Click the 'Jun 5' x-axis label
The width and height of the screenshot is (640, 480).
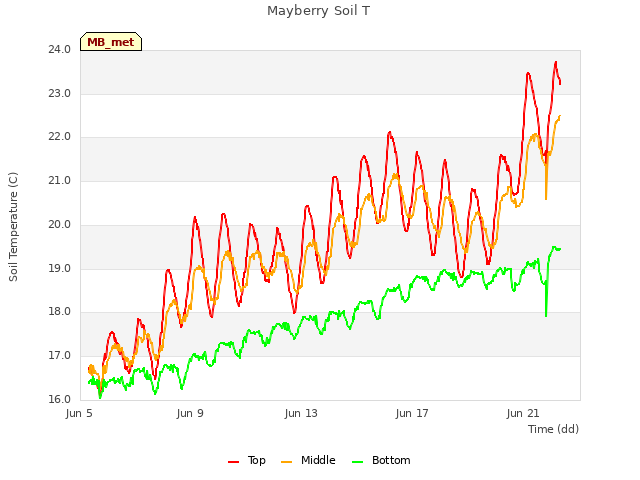click(x=79, y=413)
